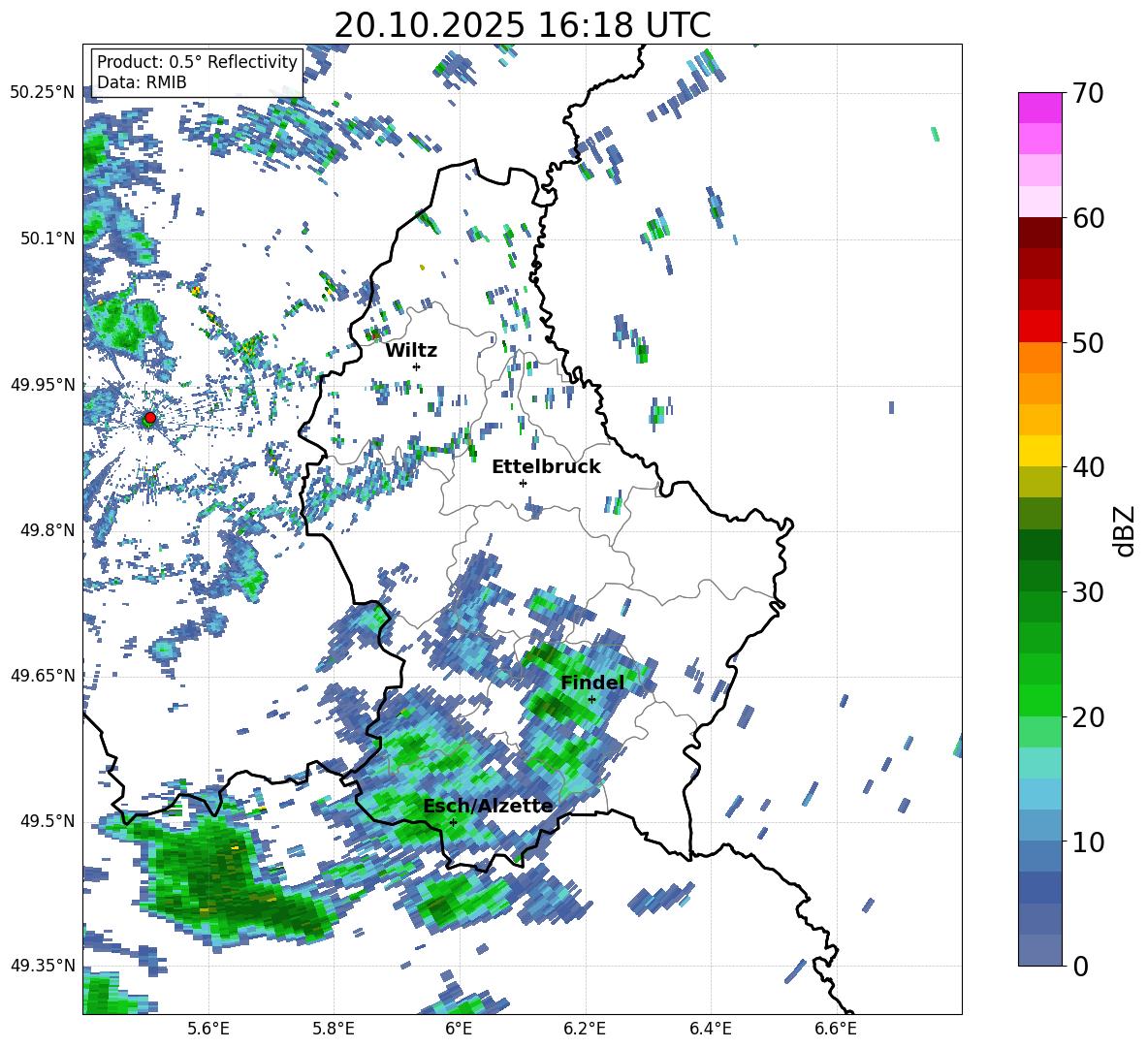Click the orange colorbar segment below 50
Viewport: 1148px width, 1048px height.
pyautogui.click(x=1039, y=357)
